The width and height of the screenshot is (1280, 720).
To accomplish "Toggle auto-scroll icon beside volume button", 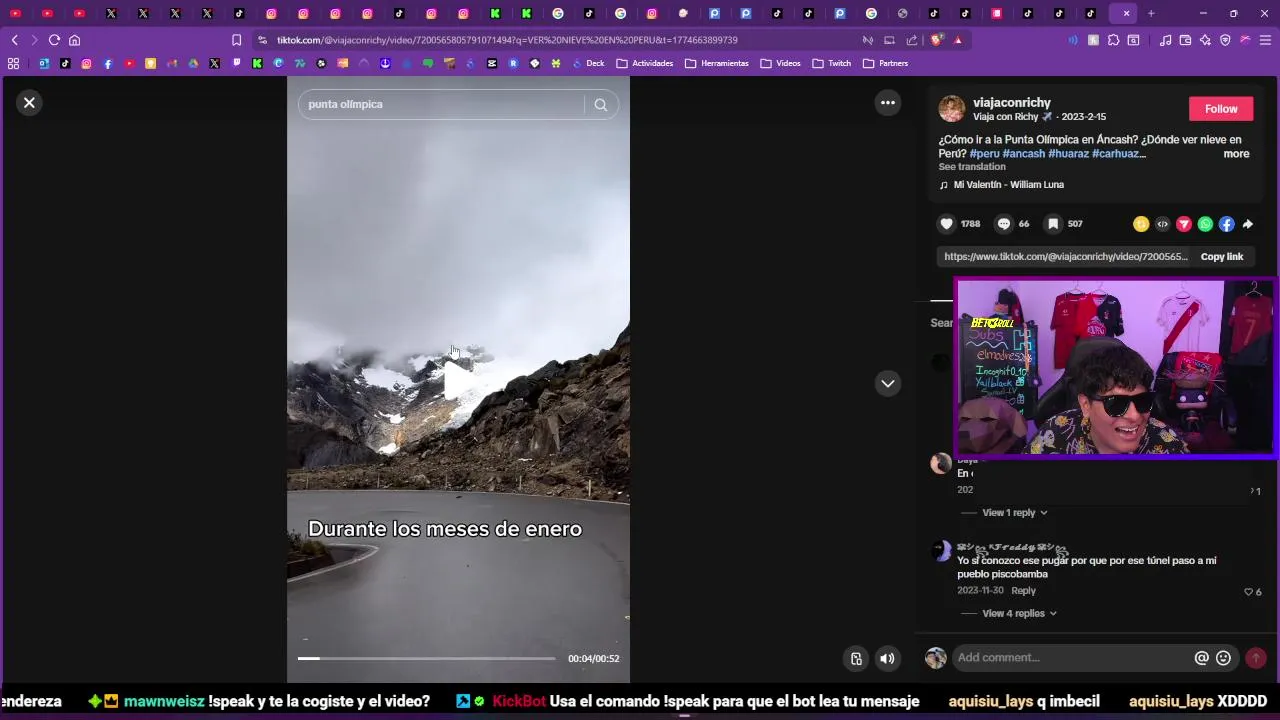I will click(x=856, y=658).
